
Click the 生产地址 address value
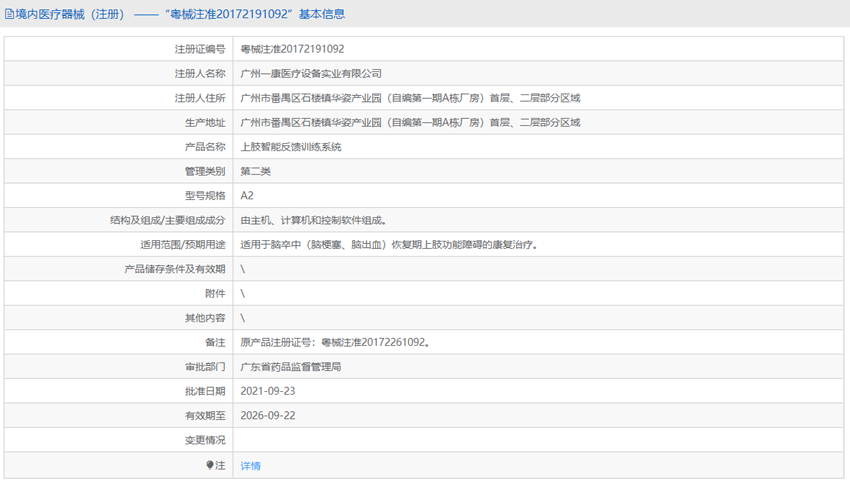tap(410, 123)
